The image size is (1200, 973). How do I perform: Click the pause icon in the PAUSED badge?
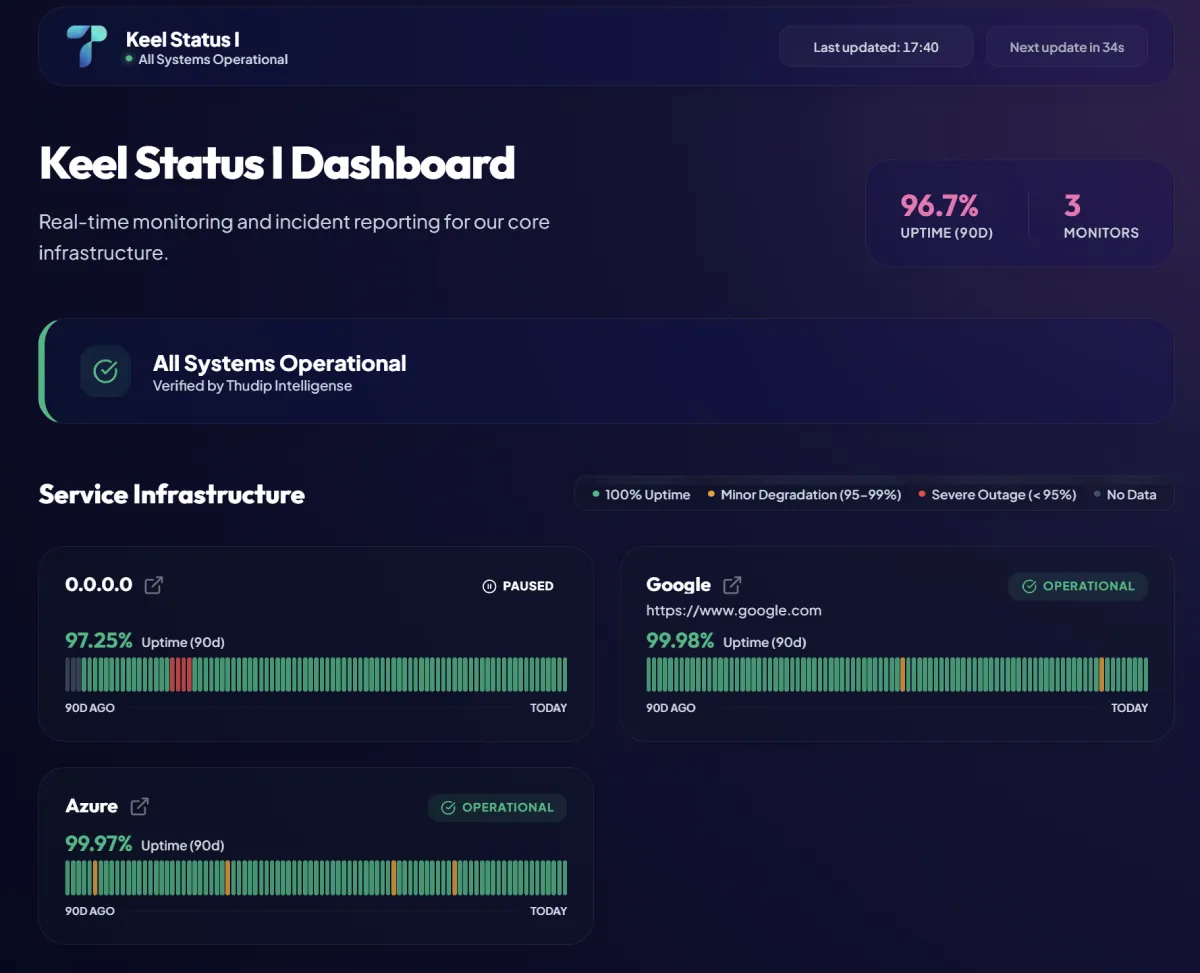coord(489,586)
